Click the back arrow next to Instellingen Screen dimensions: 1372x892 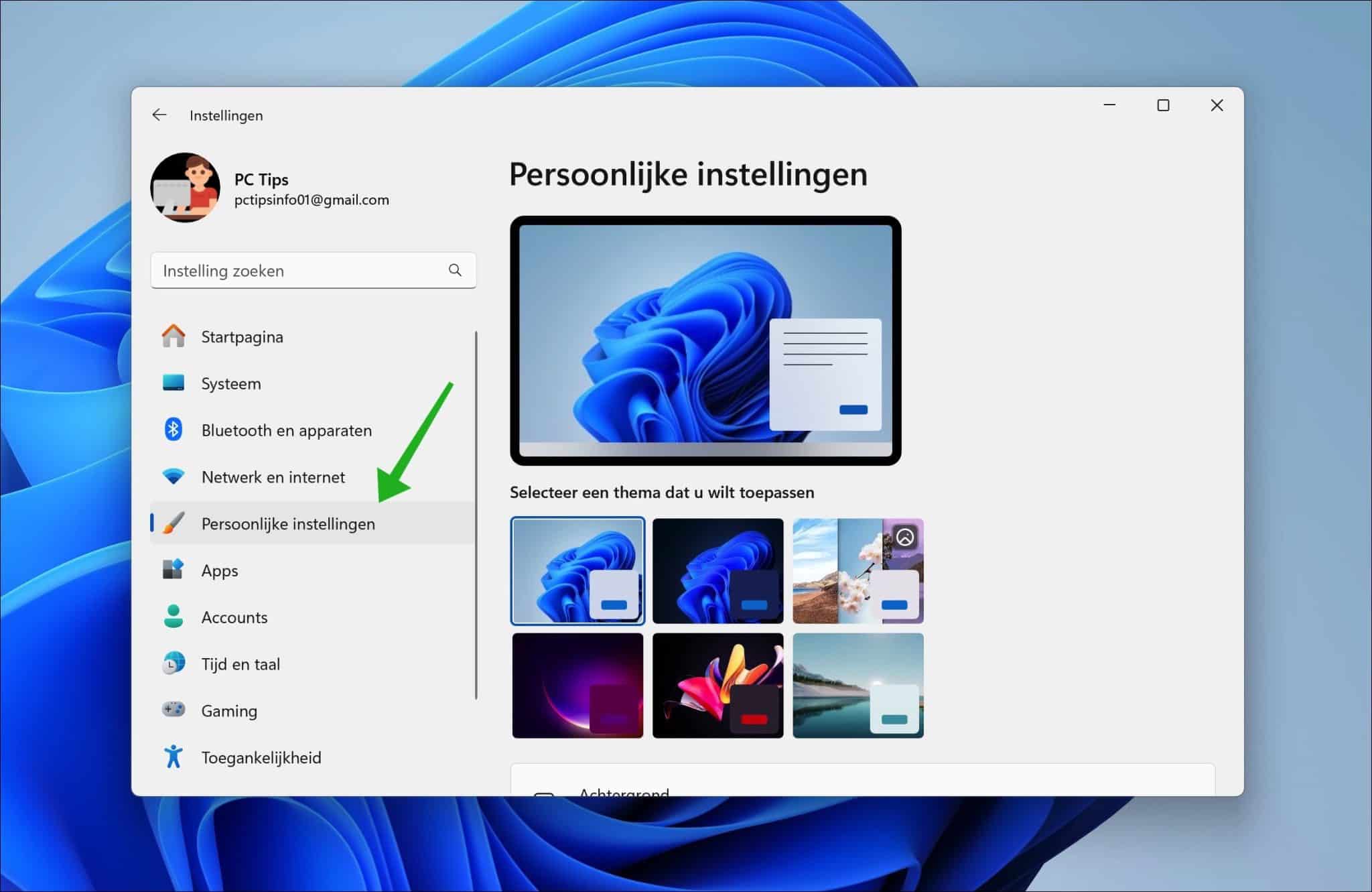[159, 115]
